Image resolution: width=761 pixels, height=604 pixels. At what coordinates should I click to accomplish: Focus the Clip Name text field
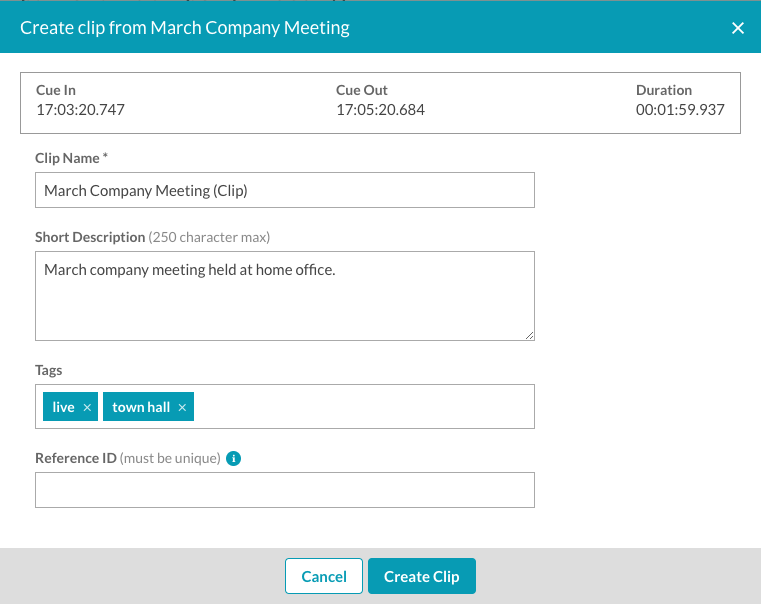(x=285, y=190)
